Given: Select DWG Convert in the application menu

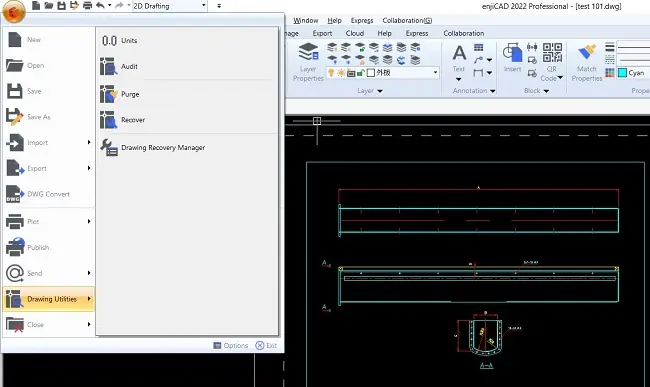Looking at the screenshot, I should tap(49, 194).
